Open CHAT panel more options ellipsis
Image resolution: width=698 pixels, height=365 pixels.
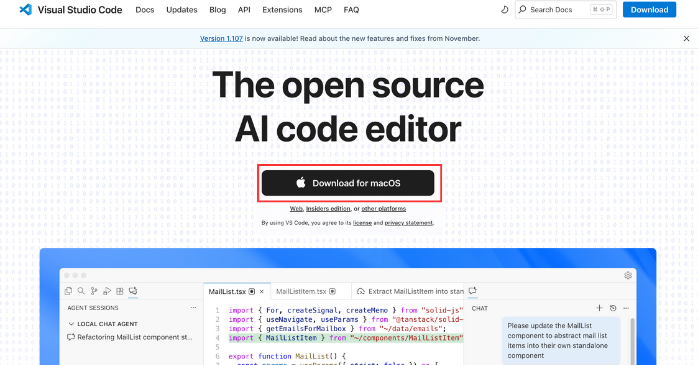coord(626,308)
